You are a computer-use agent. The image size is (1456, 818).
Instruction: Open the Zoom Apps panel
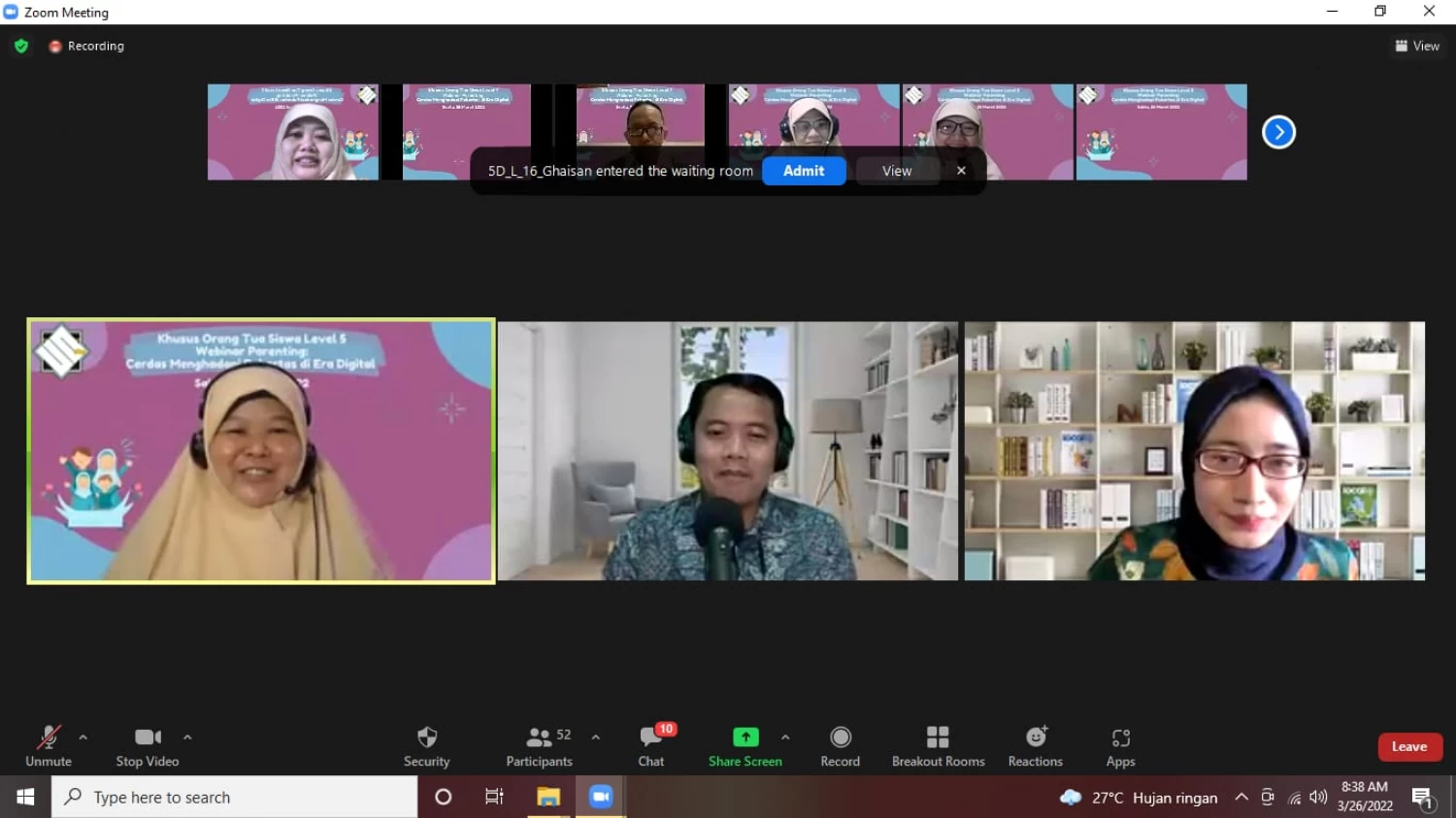[x=1120, y=746]
